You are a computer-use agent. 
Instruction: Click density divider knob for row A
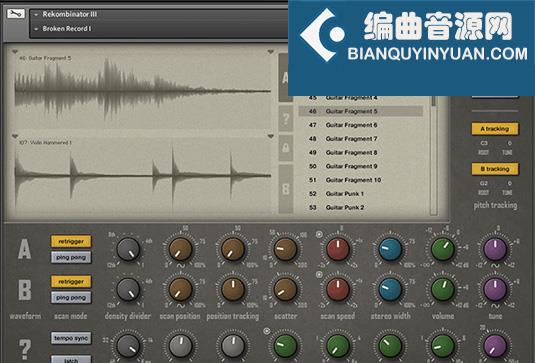pos(128,249)
